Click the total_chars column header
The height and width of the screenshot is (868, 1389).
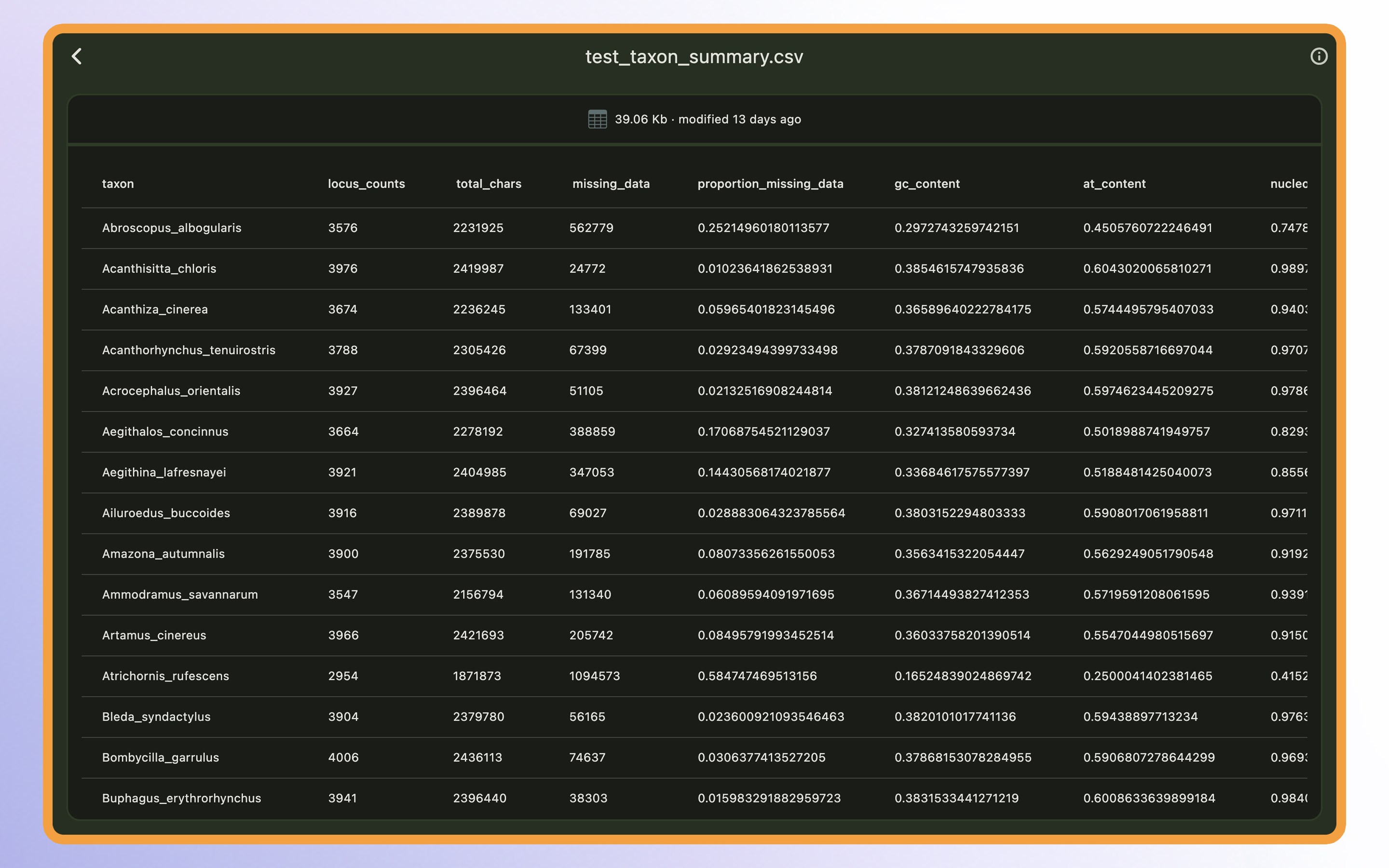click(489, 184)
